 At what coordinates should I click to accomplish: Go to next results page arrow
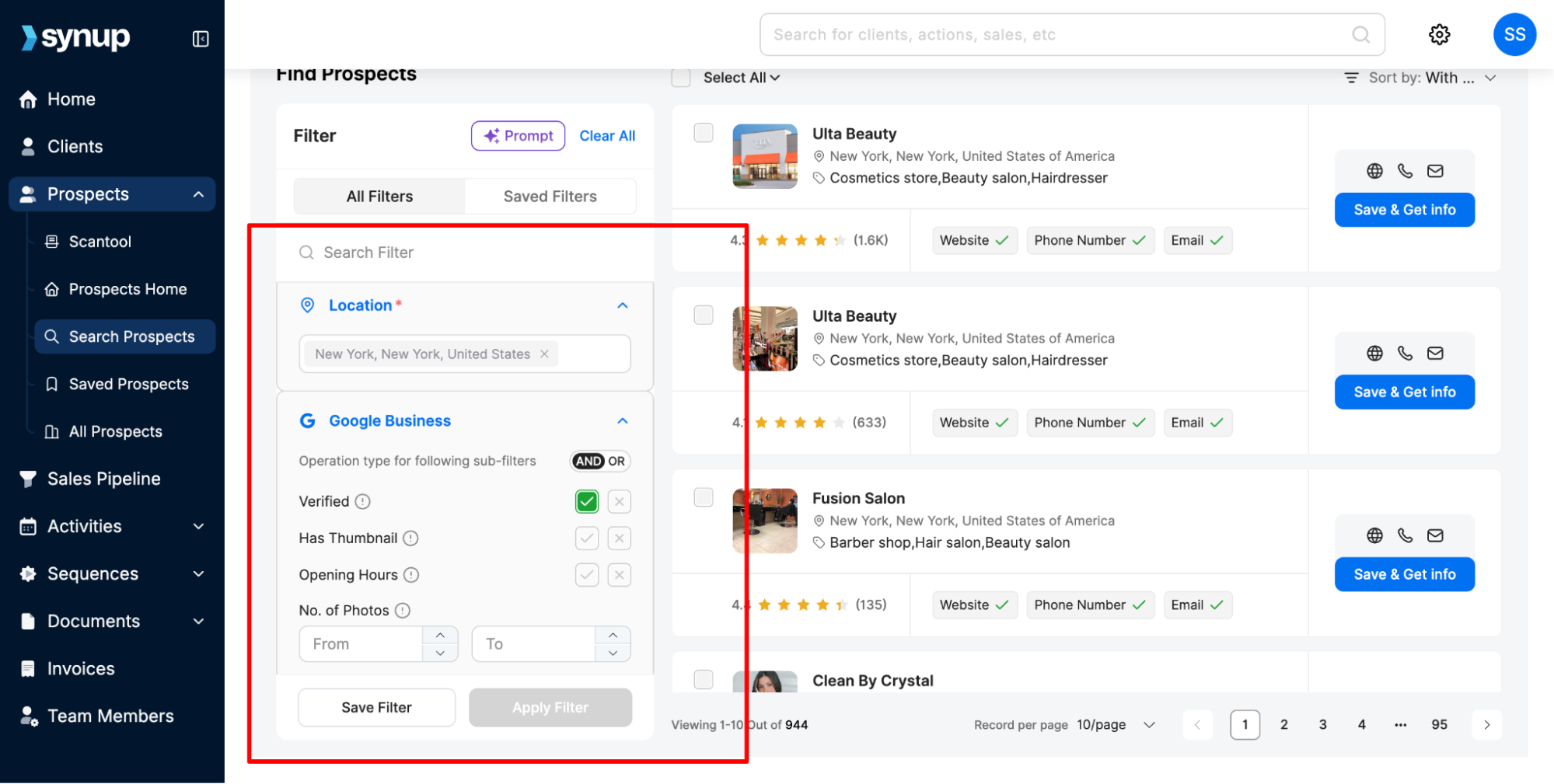1486,725
